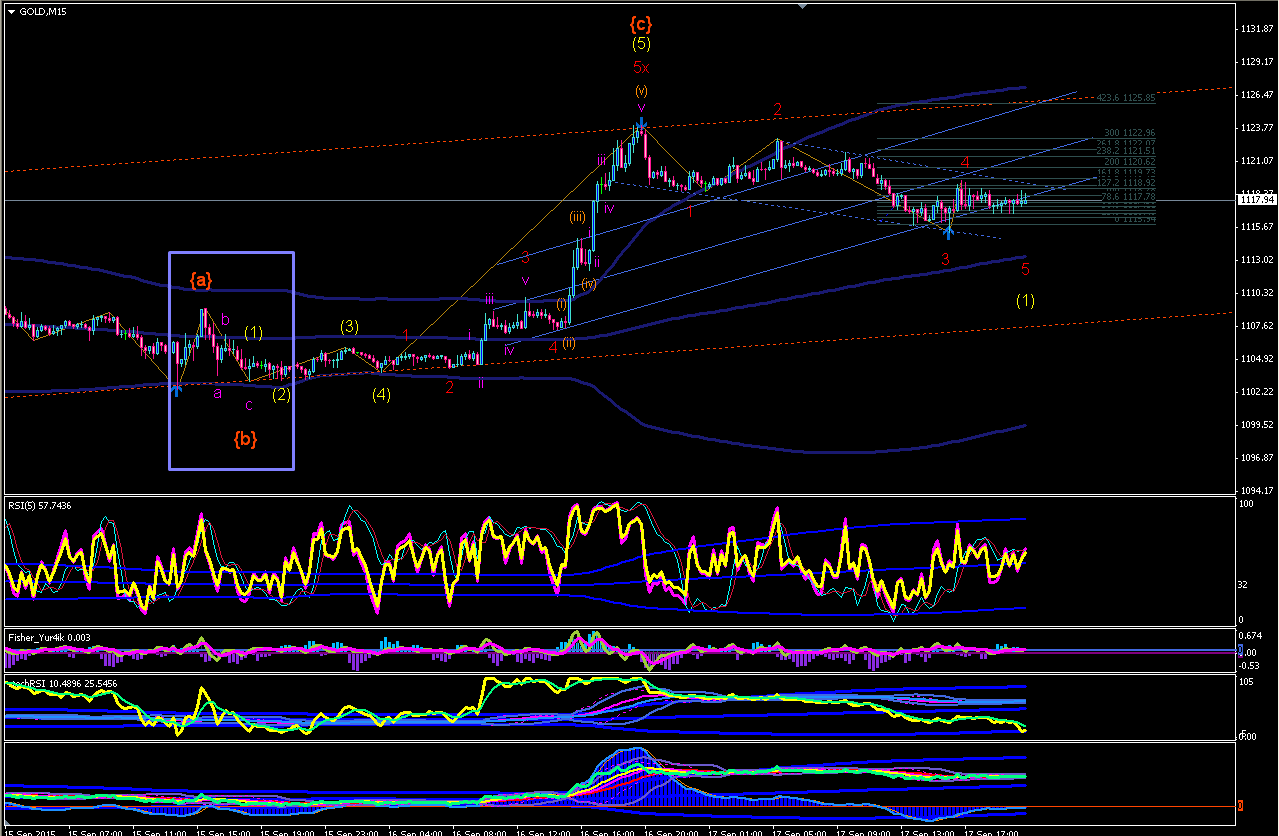Select the magenta b wave label
Image resolution: width=1279 pixels, height=836 pixels.
click(x=226, y=320)
